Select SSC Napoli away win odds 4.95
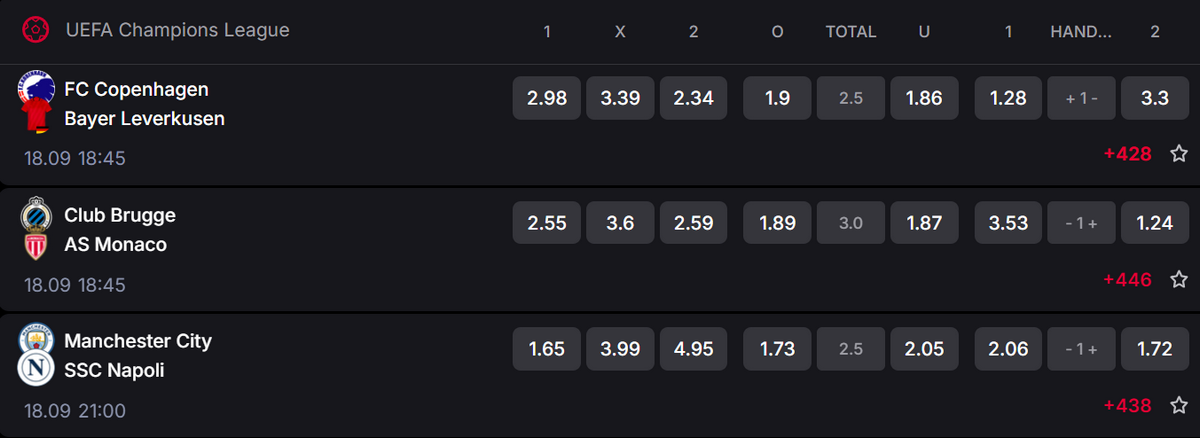The image size is (1200, 438). (694, 349)
